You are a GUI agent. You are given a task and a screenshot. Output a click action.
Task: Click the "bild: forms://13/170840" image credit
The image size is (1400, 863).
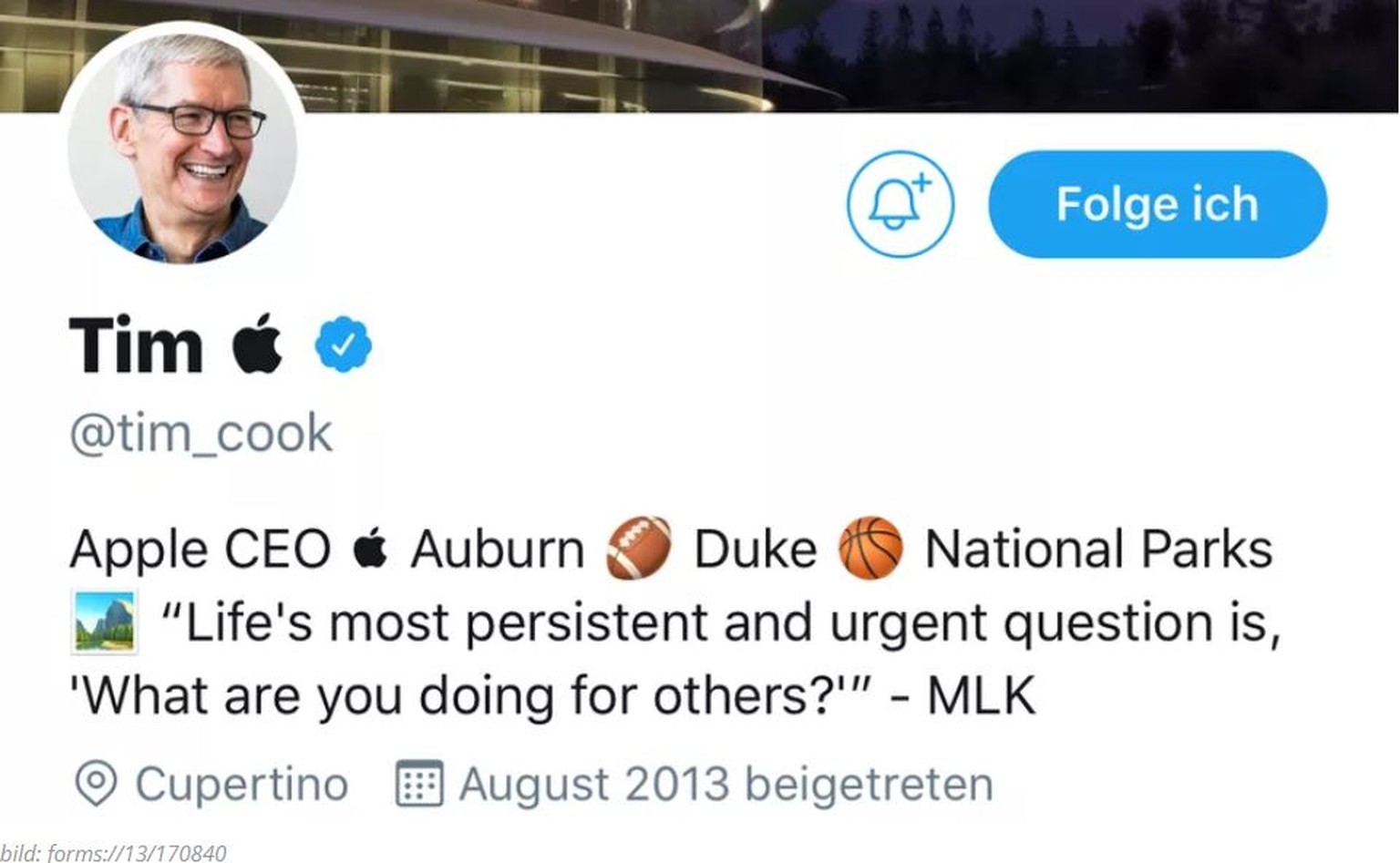click(113, 853)
